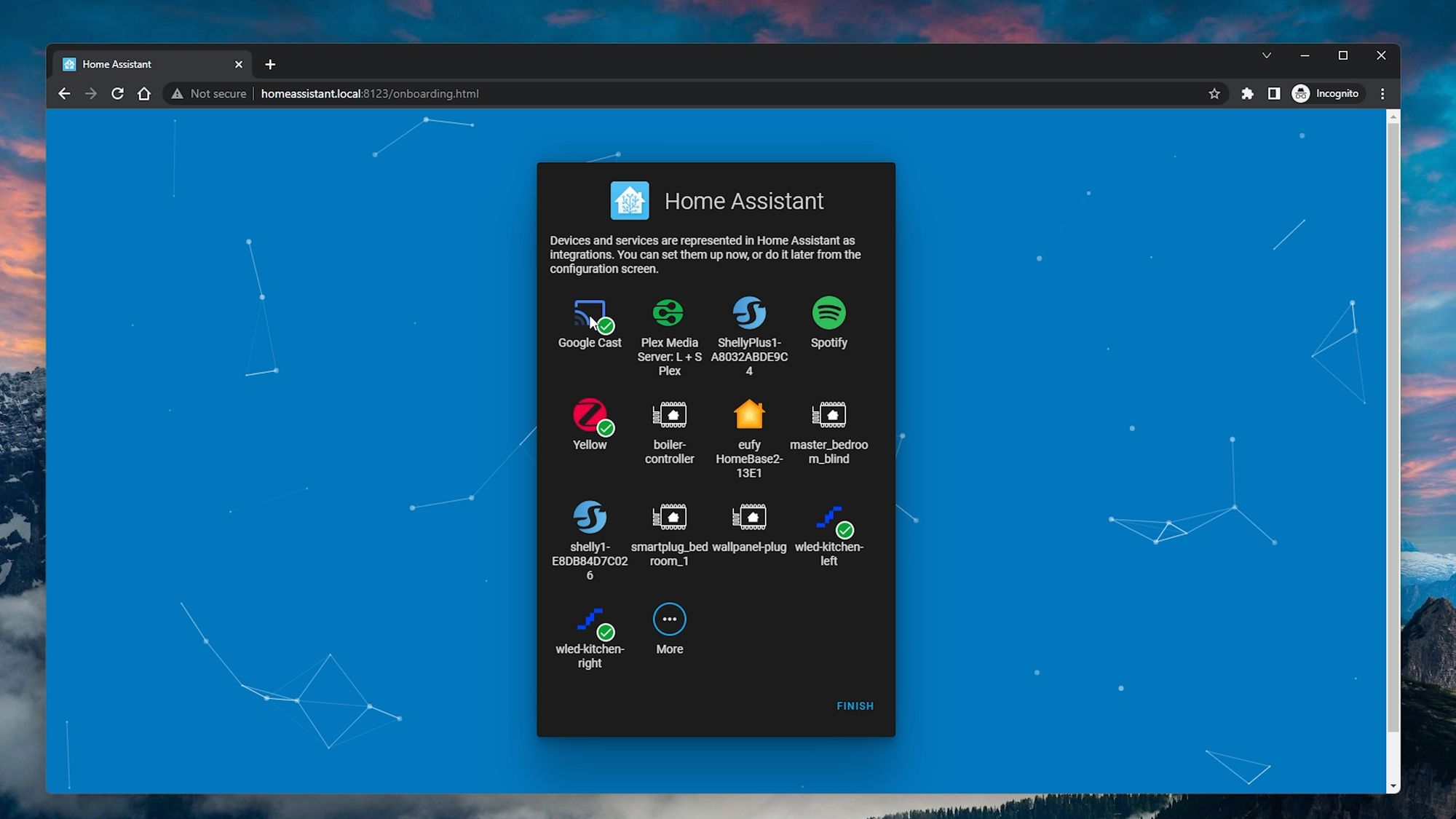
Task: Click the Home Assistant logo icon
Action: [x=629, y=201]
